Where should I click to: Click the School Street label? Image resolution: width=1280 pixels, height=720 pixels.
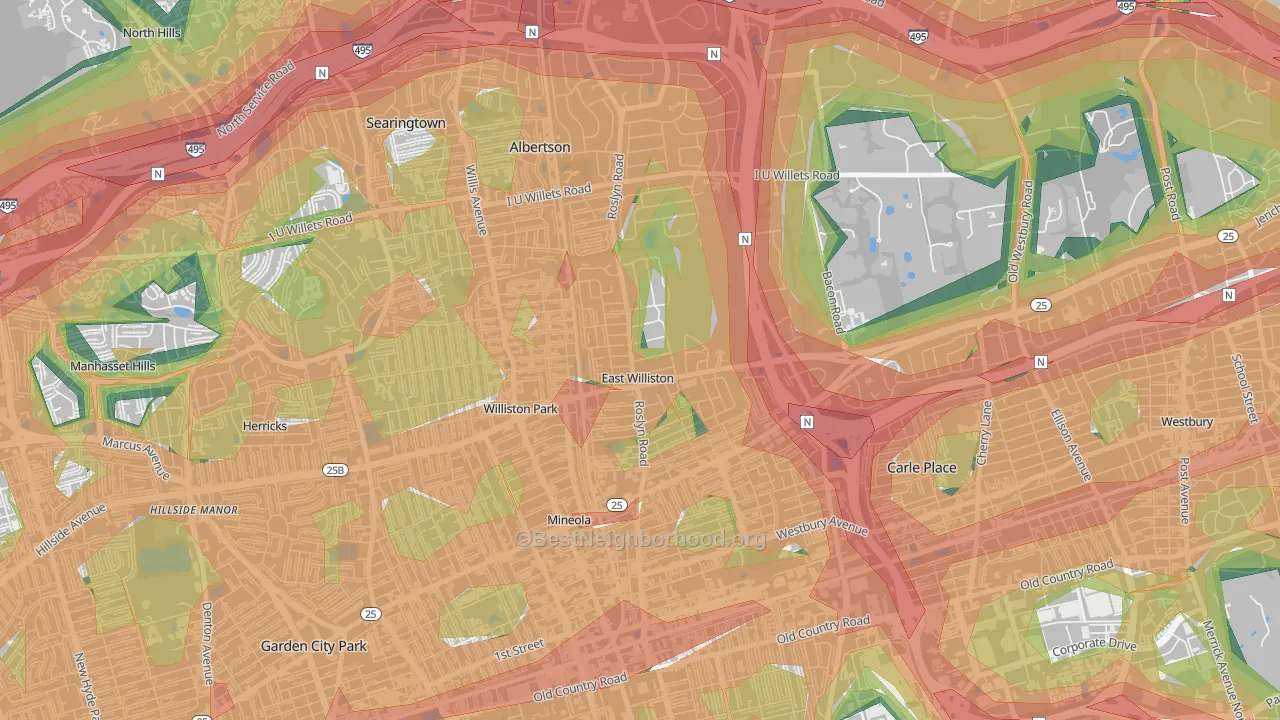tap(1244, 388)
